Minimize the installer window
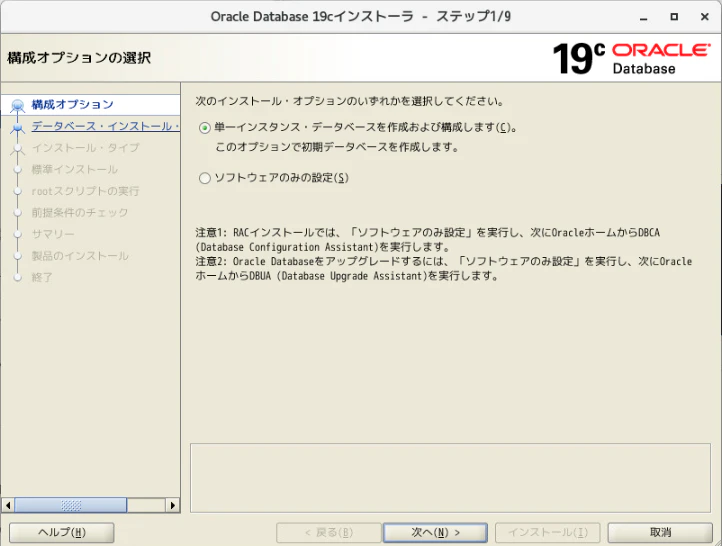The image size is (722, 546). pos(644,17)
